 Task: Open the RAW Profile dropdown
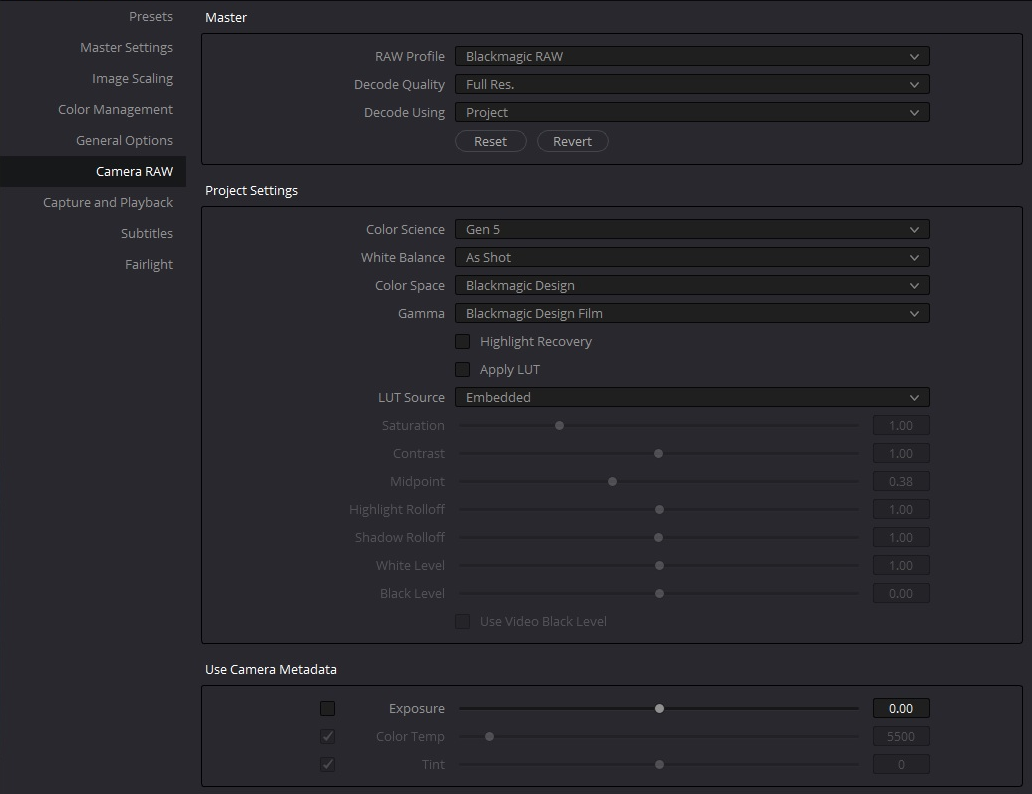click(x=692, y=57)
